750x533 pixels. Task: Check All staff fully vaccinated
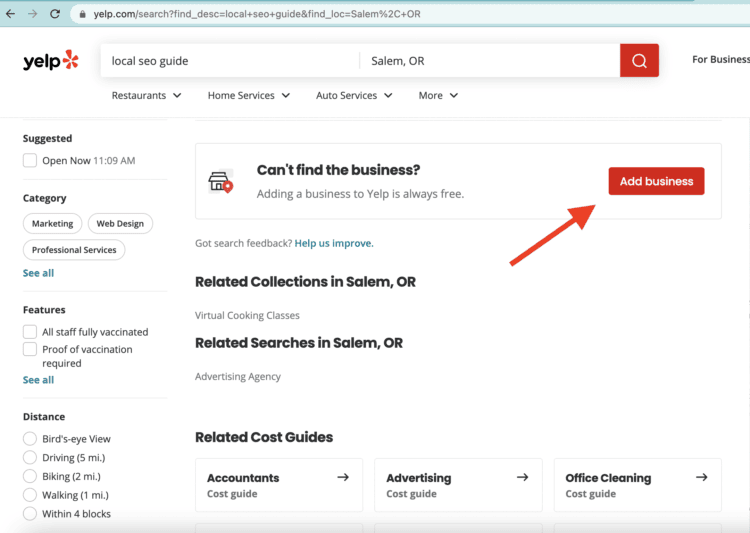[x=30, y=332]
